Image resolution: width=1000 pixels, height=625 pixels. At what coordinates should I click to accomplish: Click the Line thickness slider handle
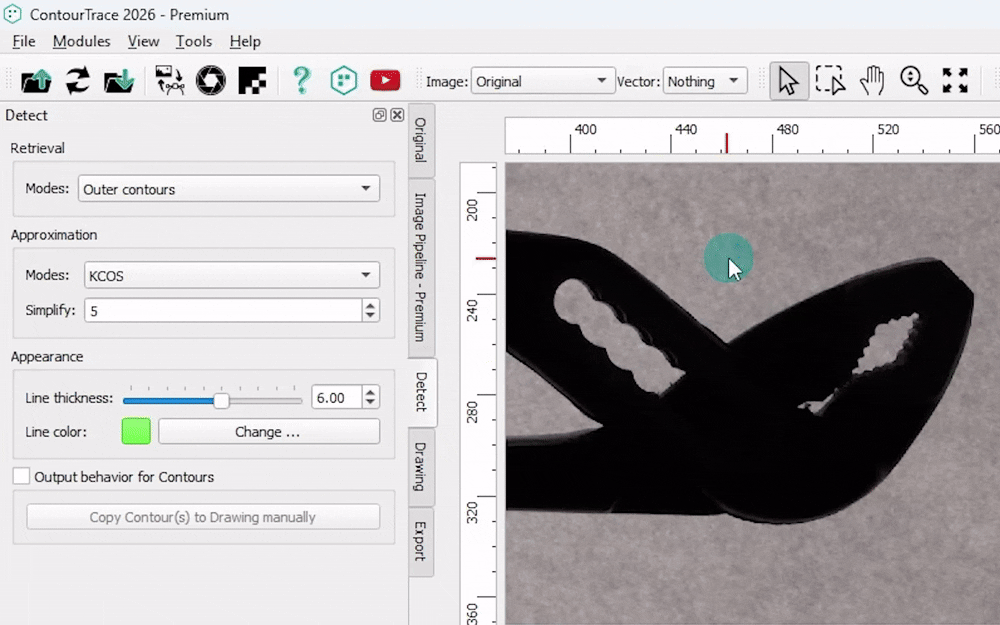click(x=222, y=400)
